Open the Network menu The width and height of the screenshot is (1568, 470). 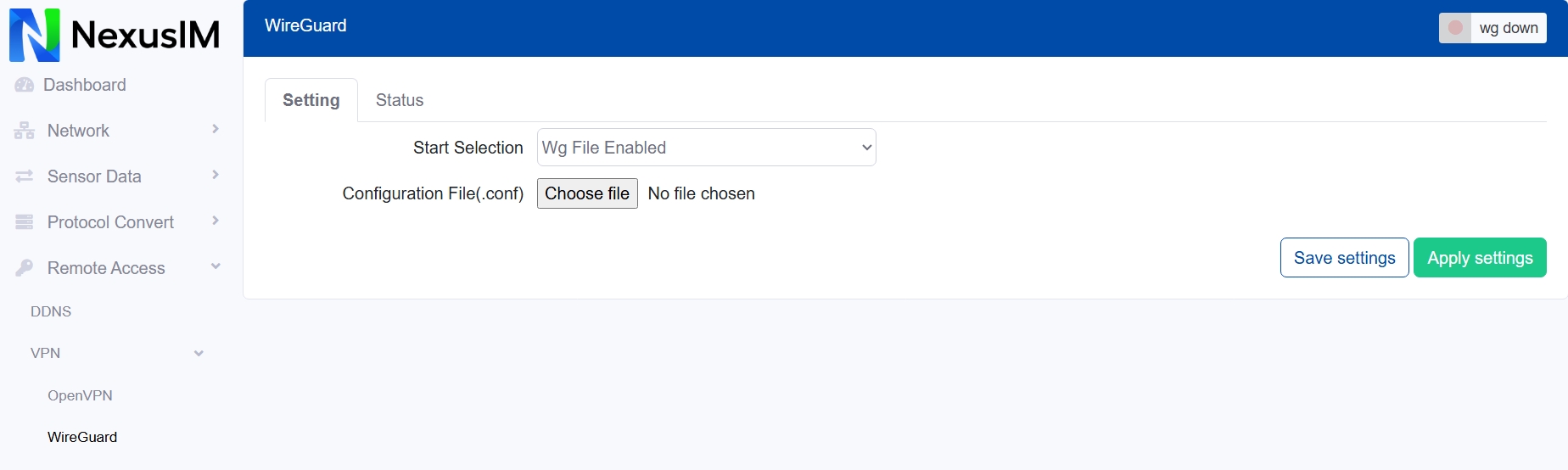click(78, 131)
